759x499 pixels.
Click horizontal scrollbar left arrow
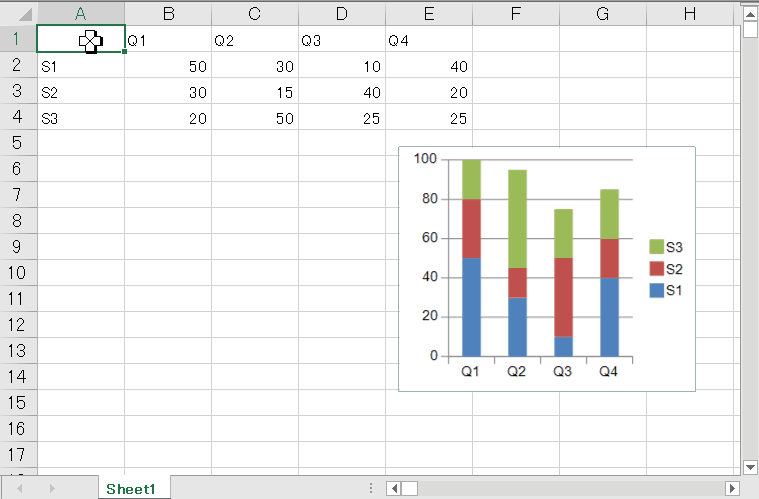(394, 488)
